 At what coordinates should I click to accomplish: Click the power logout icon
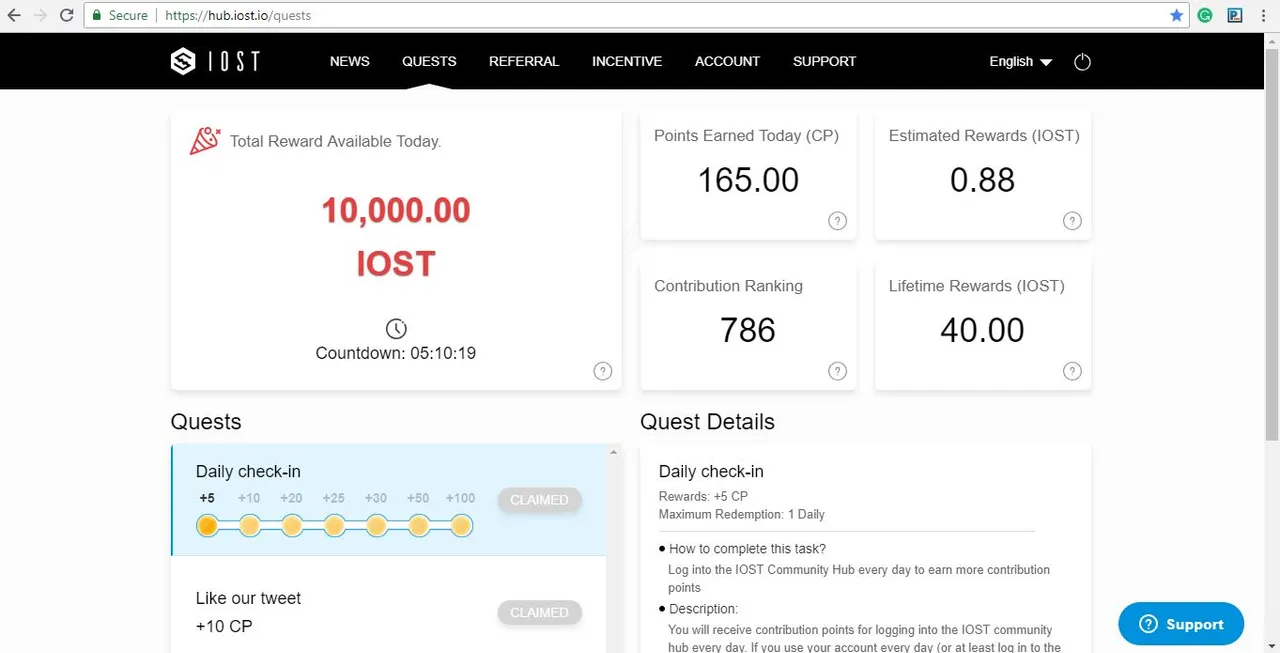tap(1082, 62)
